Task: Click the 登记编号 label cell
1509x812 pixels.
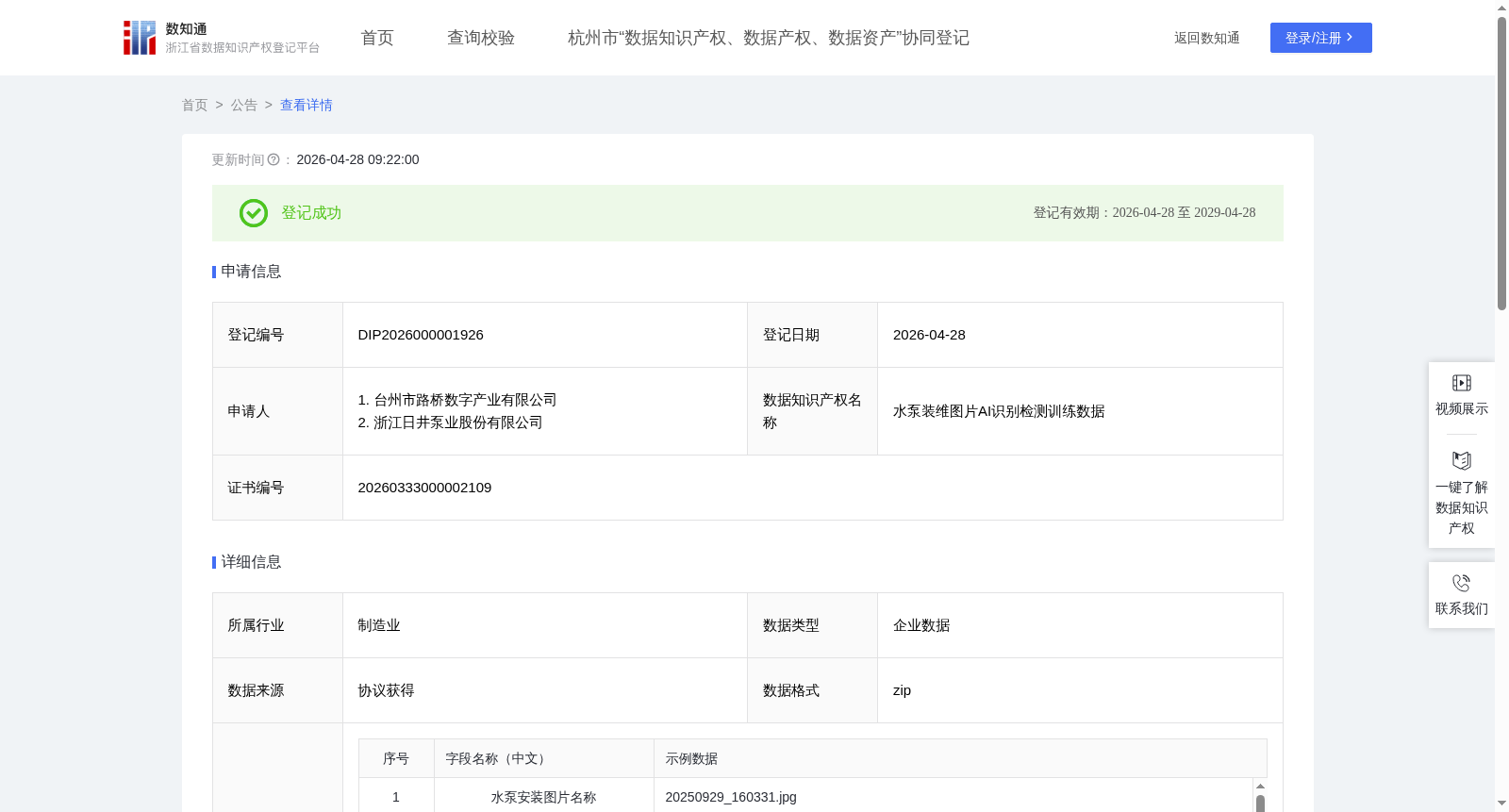Action: (x=277, y=335)
